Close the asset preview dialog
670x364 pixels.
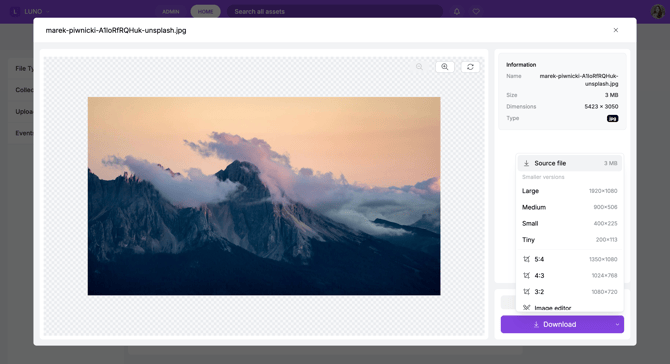(615, 30)
